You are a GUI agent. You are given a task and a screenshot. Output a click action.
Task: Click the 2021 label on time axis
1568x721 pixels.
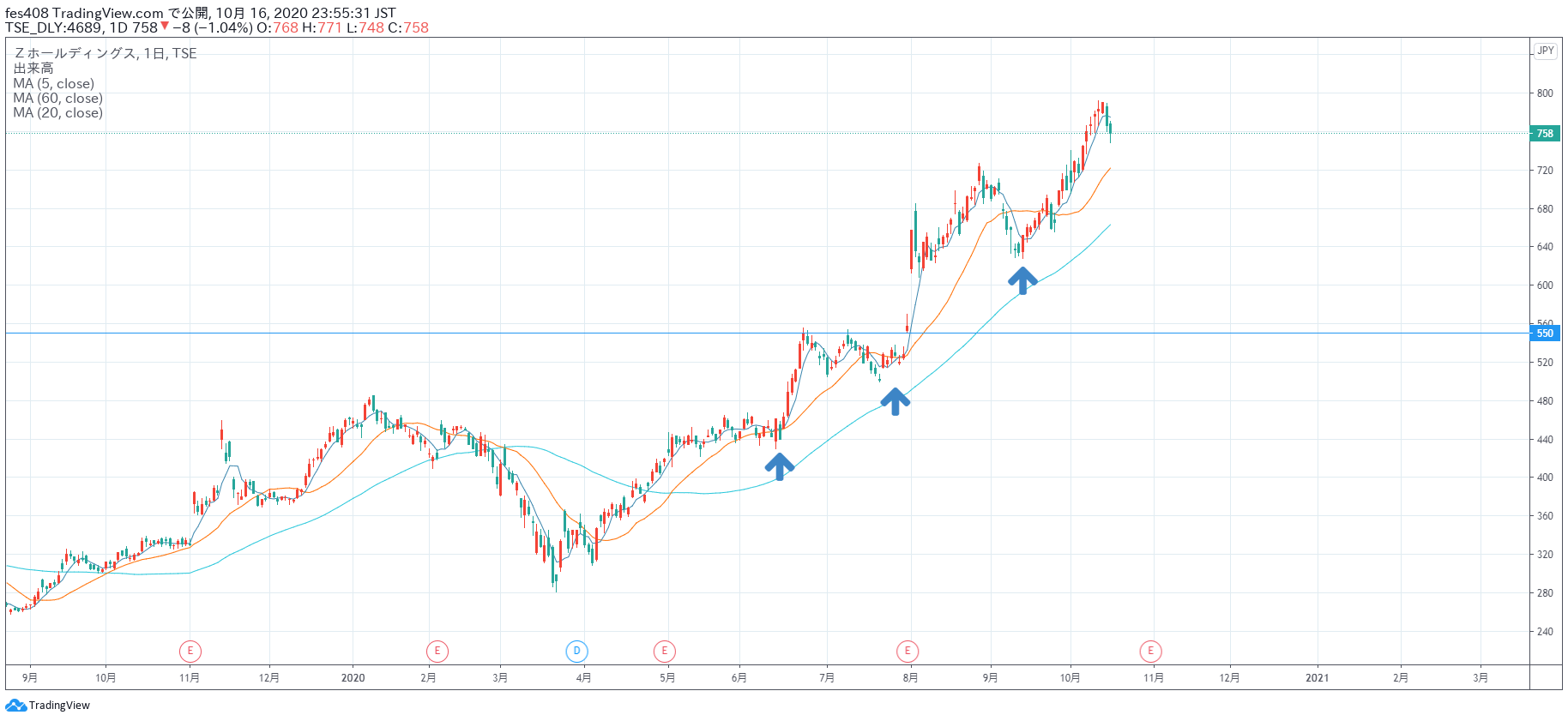coord(1317,678)
